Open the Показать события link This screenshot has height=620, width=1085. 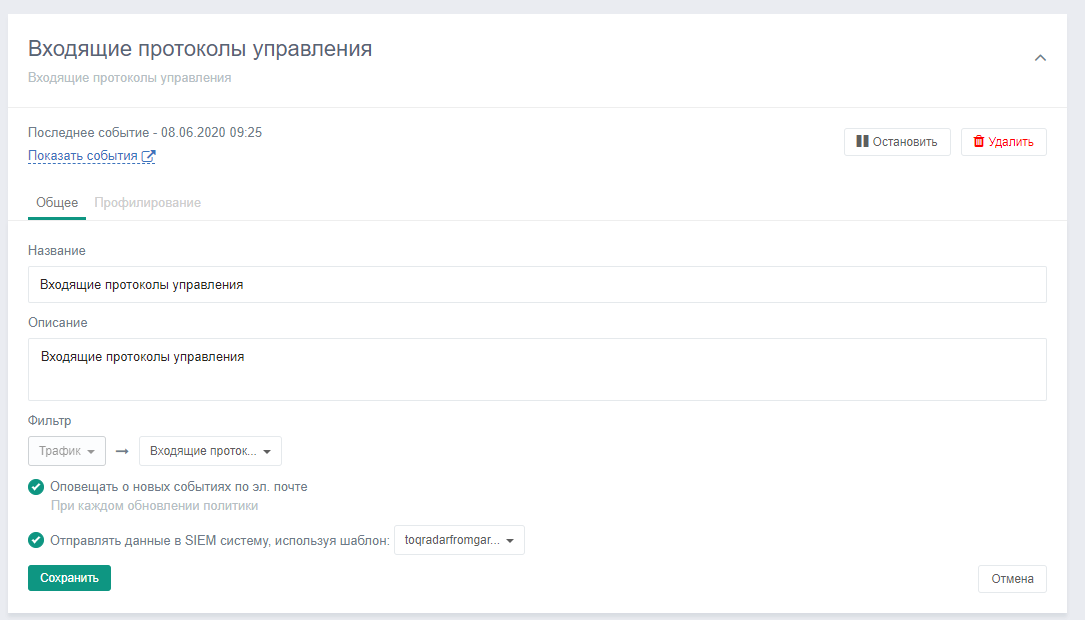83,156
